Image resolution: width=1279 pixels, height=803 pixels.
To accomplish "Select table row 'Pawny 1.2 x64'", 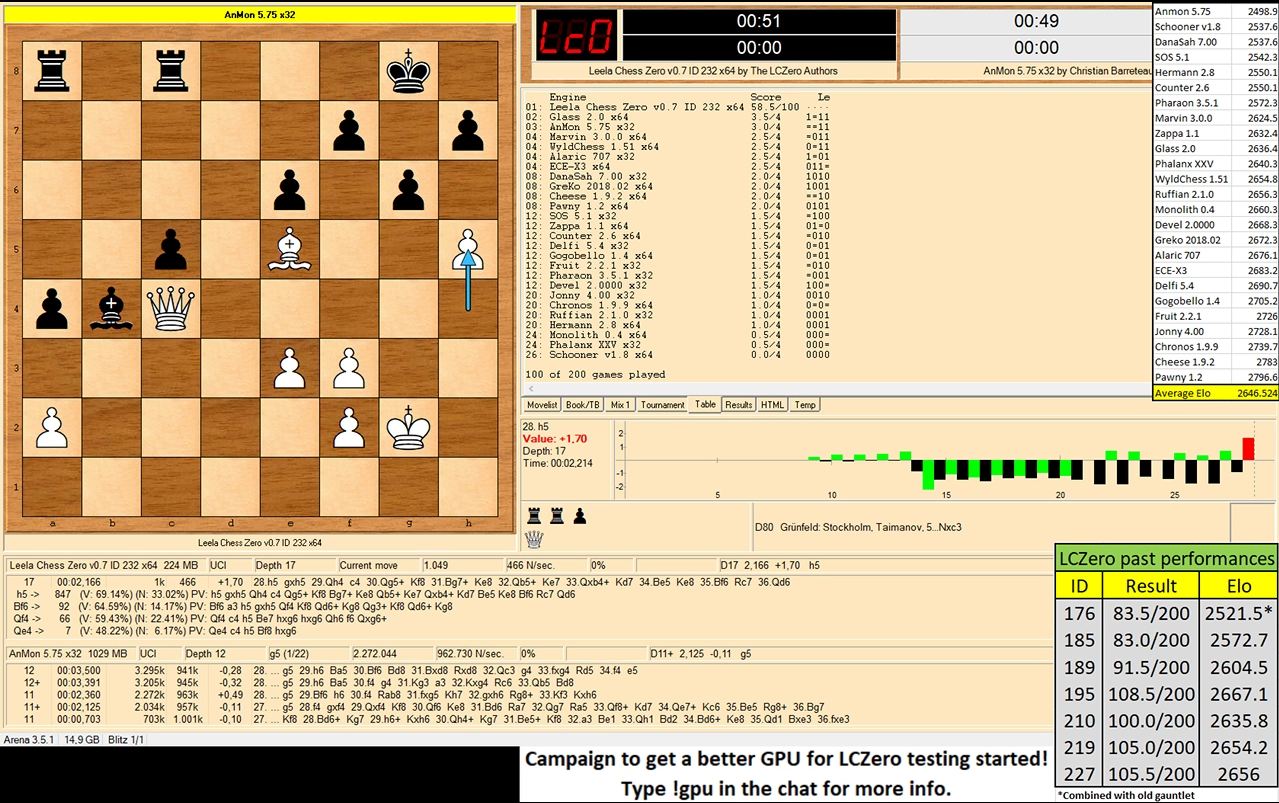I will coord(677,206).
